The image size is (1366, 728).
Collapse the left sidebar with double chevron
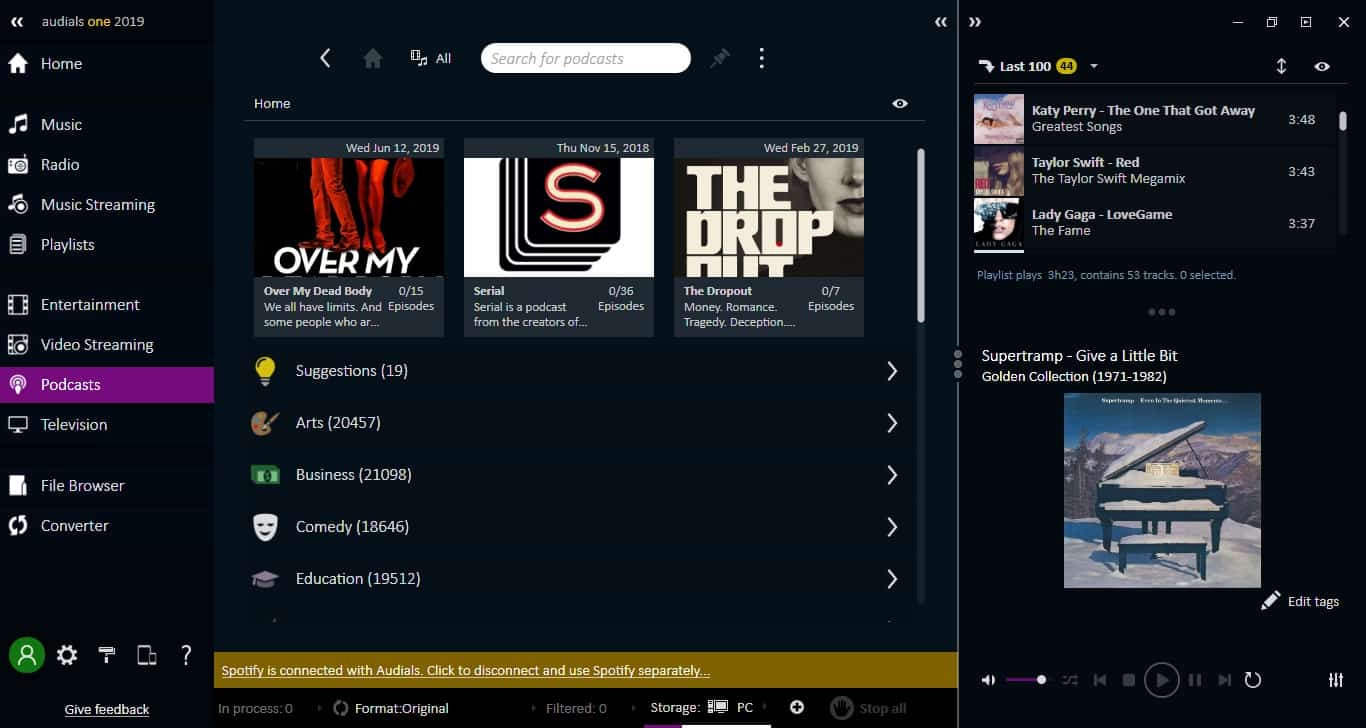(x=17, y=21)
